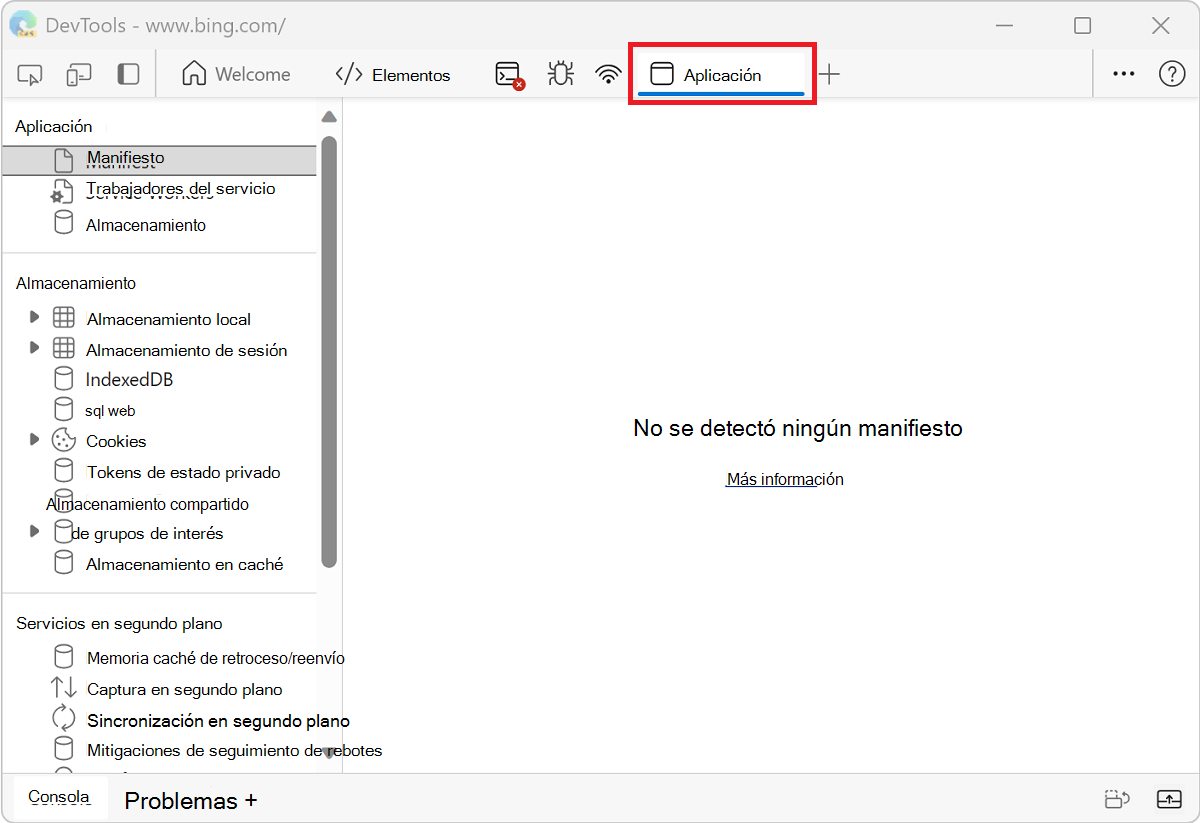This screenshot has height=823, width=1200.
Task: Switch to the Elementos tab
Action: click(x=393, y=75)
